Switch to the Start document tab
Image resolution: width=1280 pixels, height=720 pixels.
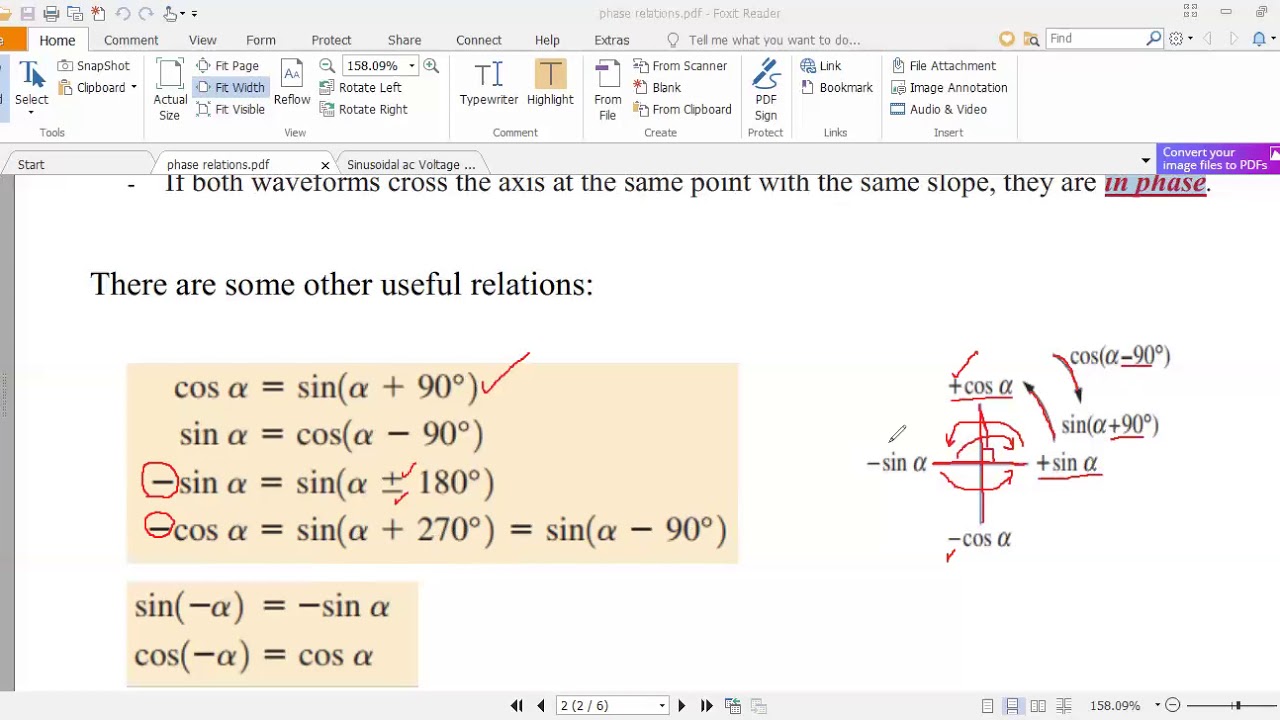click(31, 165)
